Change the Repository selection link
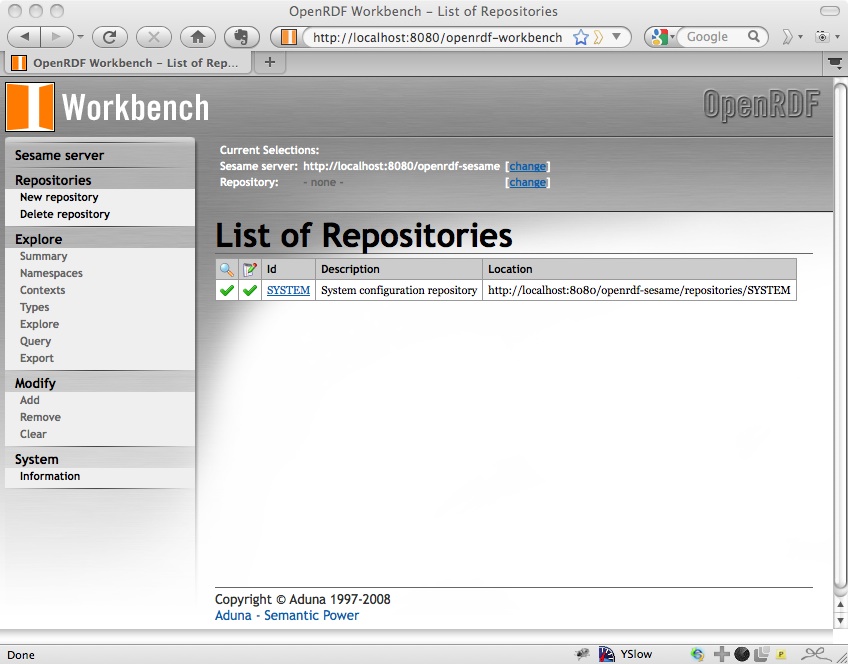Viewport: 848px width, 664px height. coord(527,183)
